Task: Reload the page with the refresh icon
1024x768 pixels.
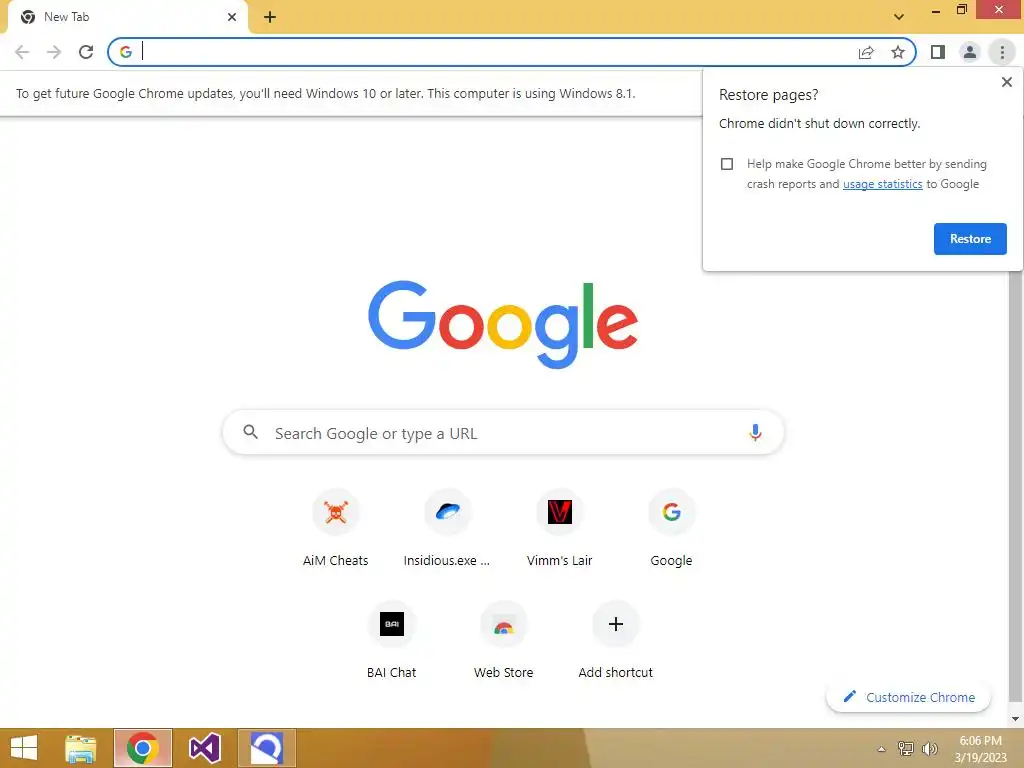Action: [86, 52]
